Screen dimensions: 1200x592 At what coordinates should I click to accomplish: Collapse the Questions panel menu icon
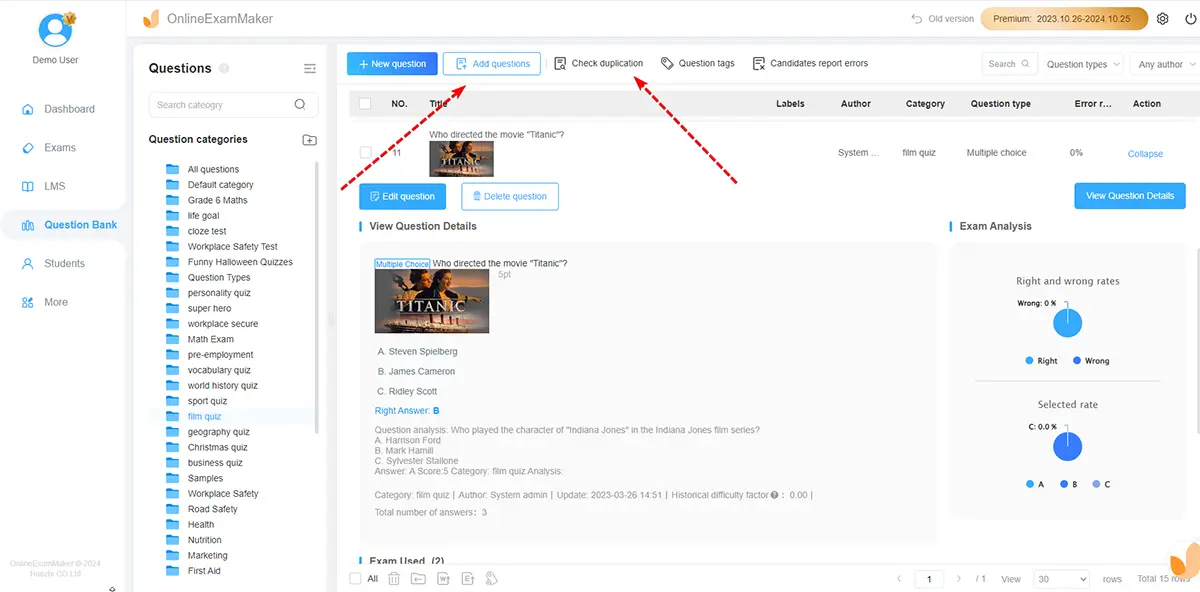pos(309,68)
